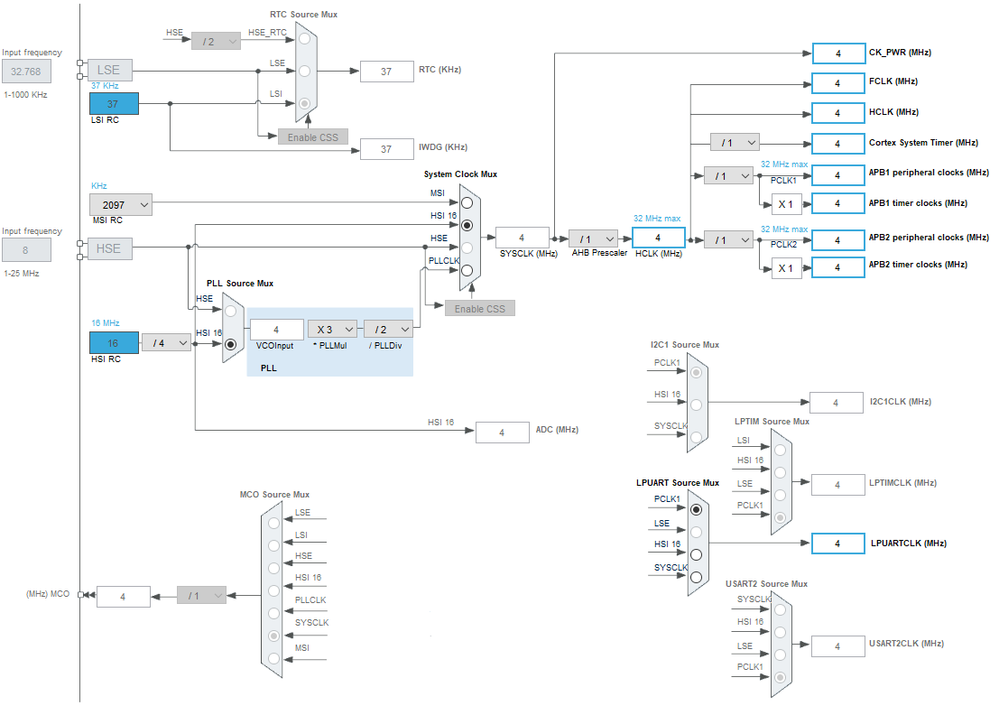Viewport: 999px width, 708px height.
Task: Click the APB1 timer X 1 multiplier box
Action: pyautogui.click(x=786, y=204)
